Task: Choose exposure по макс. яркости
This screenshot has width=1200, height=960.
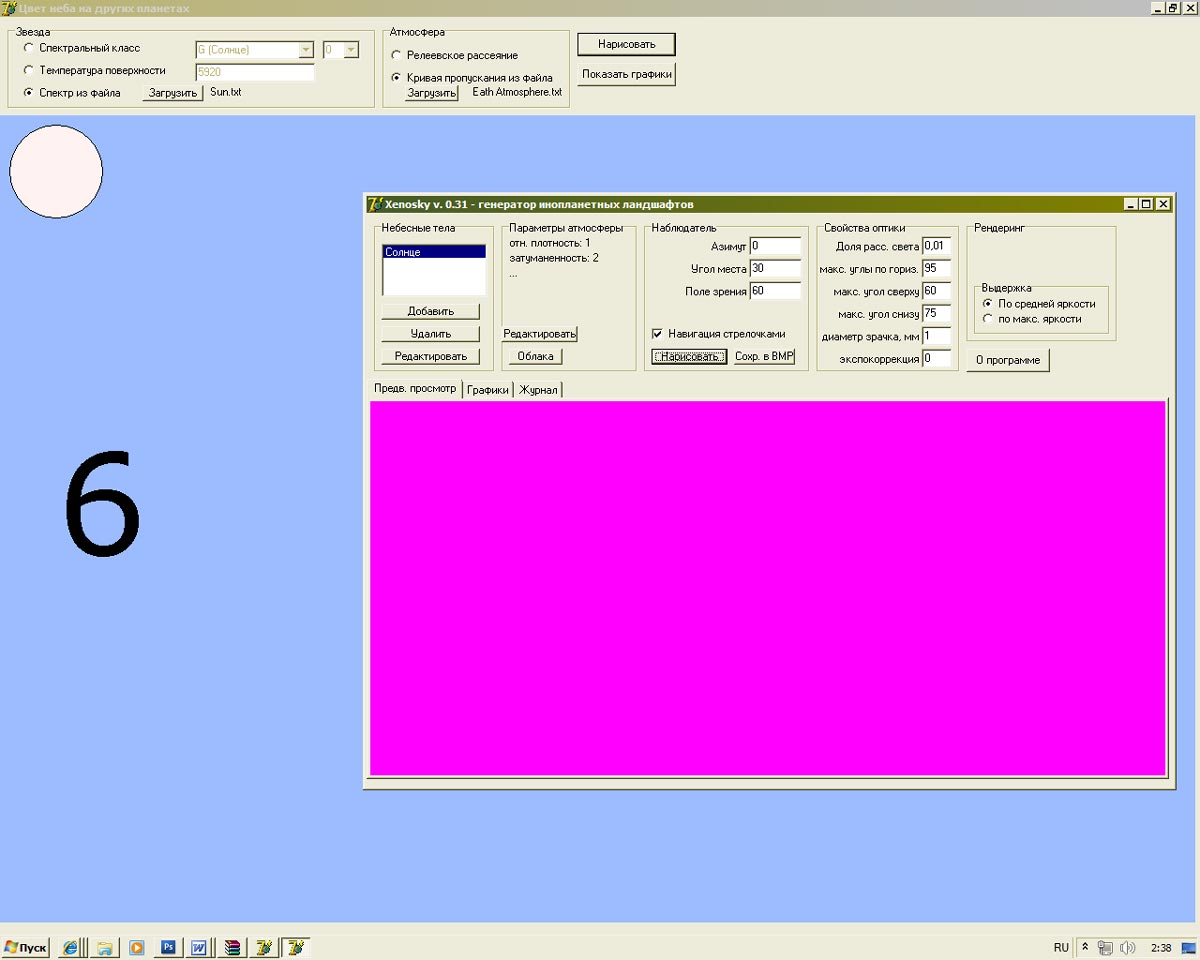Action: (988, 319)
